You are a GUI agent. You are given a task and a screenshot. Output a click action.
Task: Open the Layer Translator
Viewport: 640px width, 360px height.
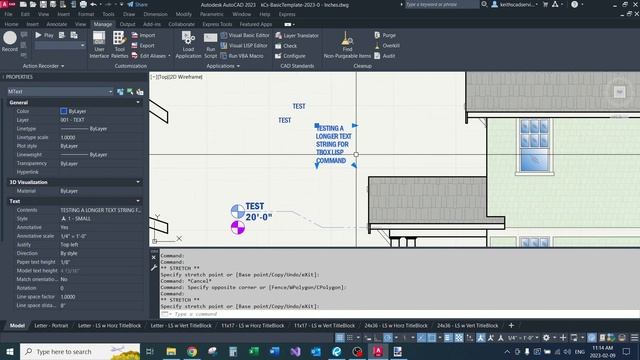tap(297, 36)
